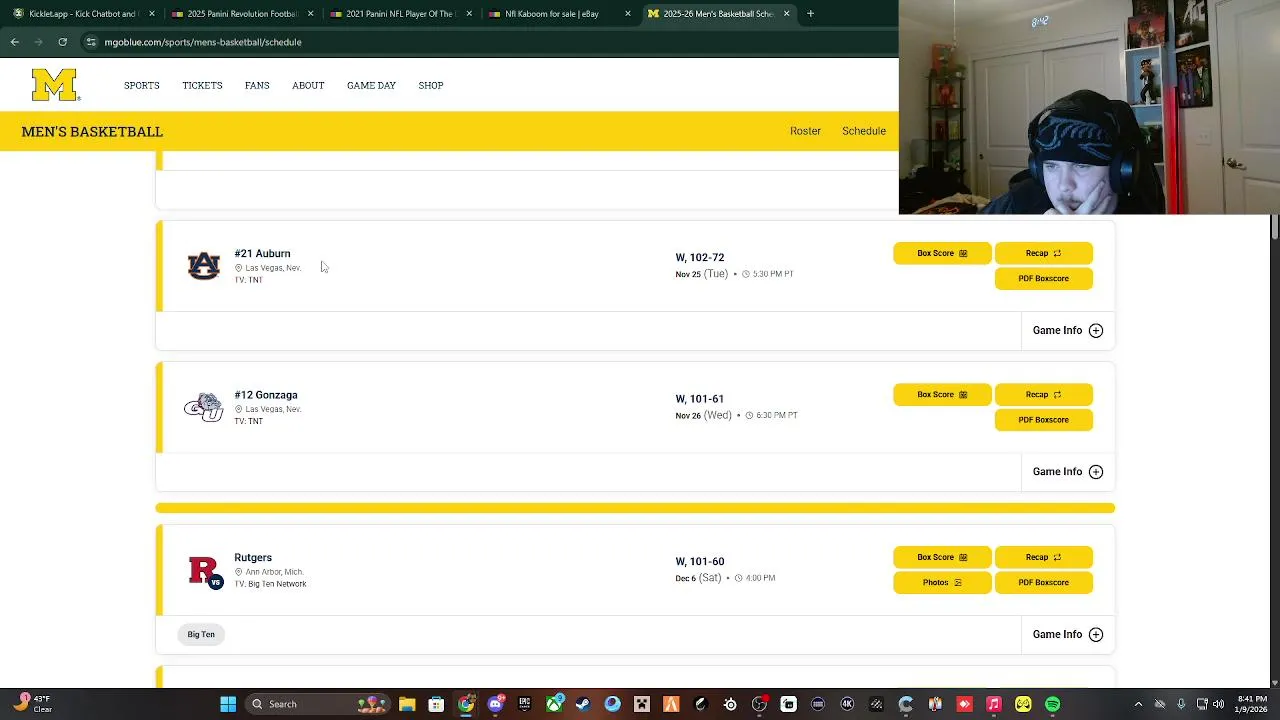Expand Game Info for Auburn game
The height and width of the screenshot is (720, 1280).
click(1067, 330)
